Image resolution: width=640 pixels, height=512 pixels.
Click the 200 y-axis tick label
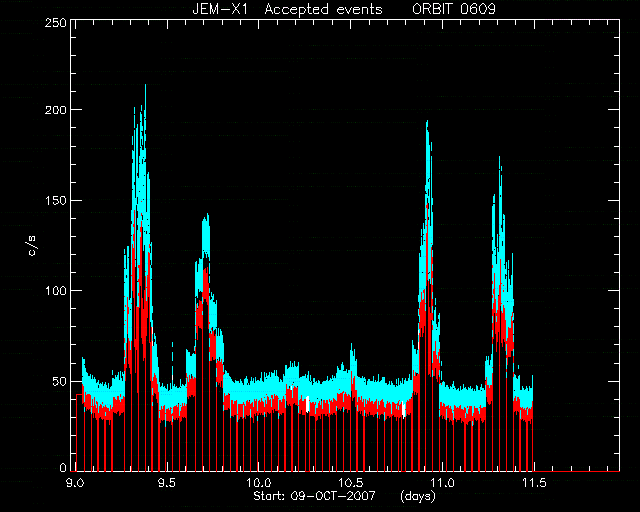pos(56,110)
